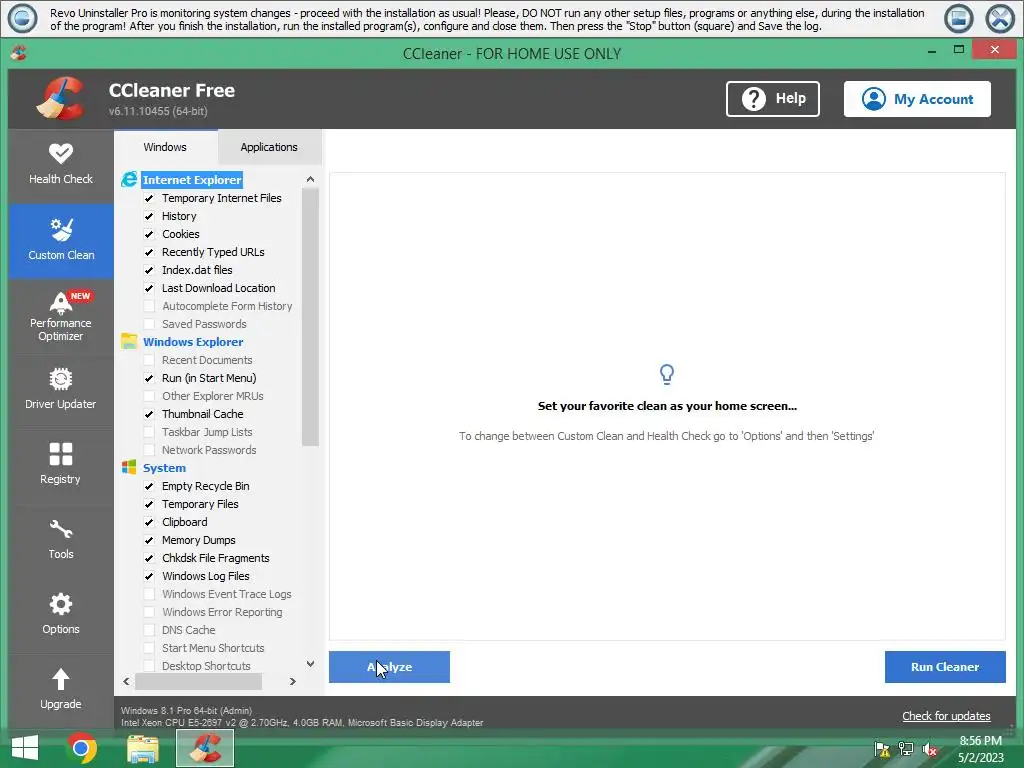The image size is (1024, 768).
Task: Switch to the Windows tab
Action: pyautogui.click(x=165, y=147)
